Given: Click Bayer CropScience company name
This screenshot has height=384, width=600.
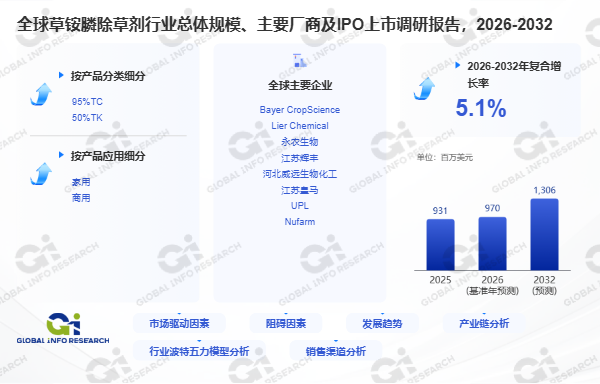Looking at the screenshot, I should (x=300, y=110).
